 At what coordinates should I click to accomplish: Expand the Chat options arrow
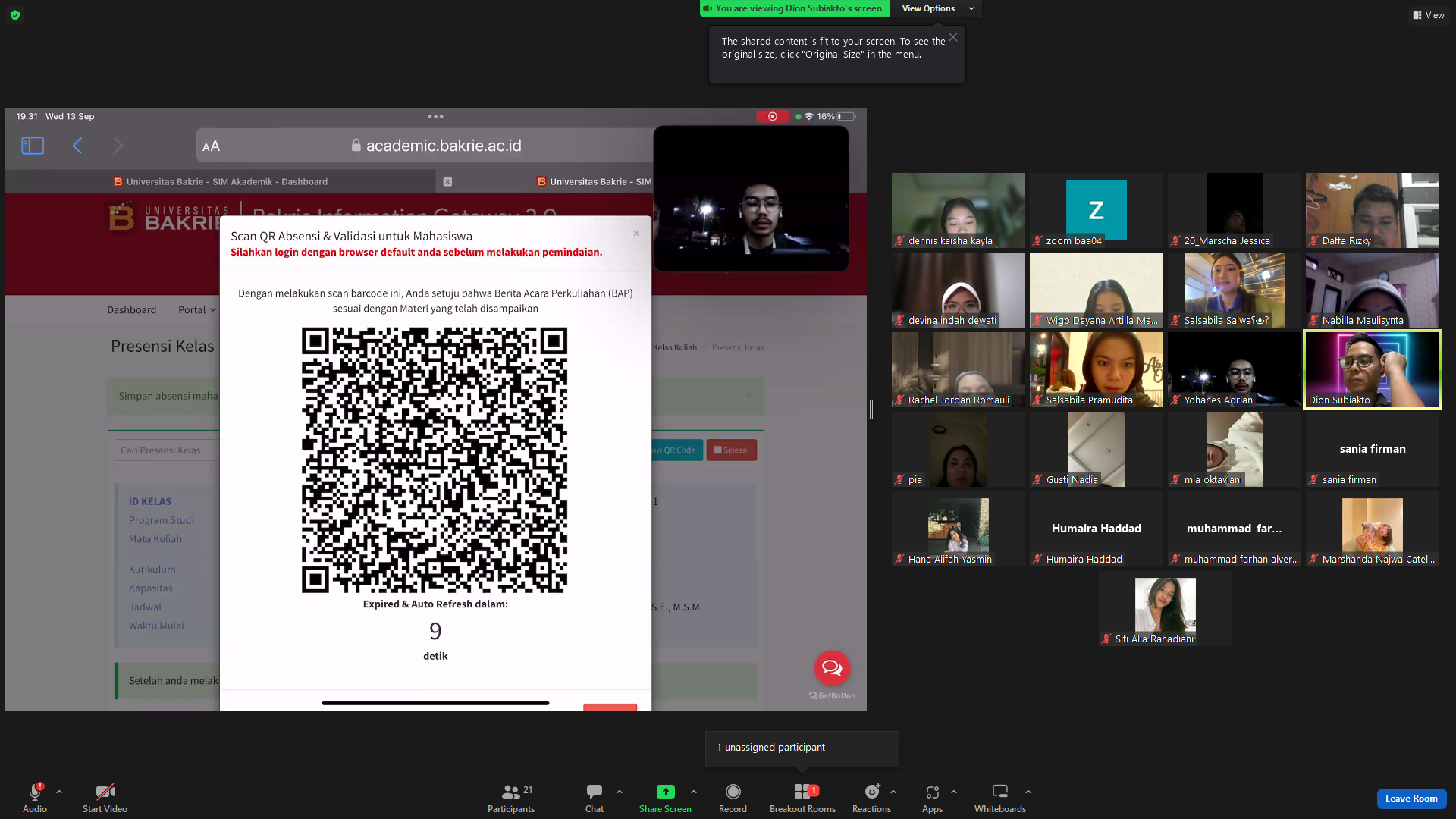tap(620, 792)
